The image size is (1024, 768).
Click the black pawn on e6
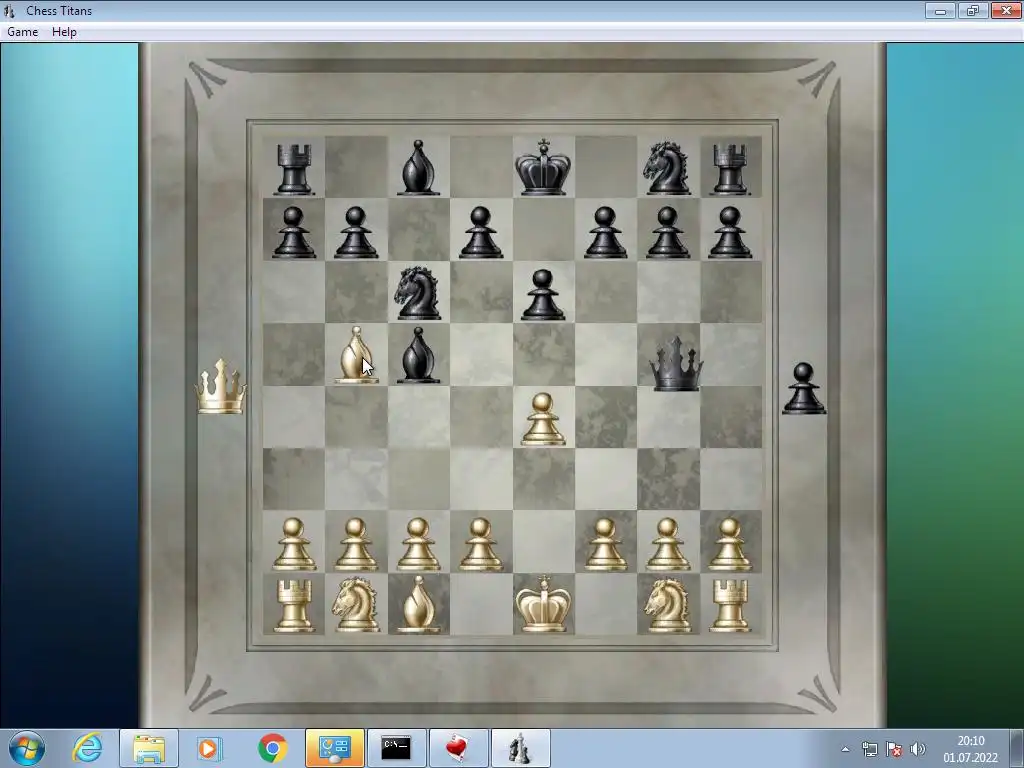[543, 295]
